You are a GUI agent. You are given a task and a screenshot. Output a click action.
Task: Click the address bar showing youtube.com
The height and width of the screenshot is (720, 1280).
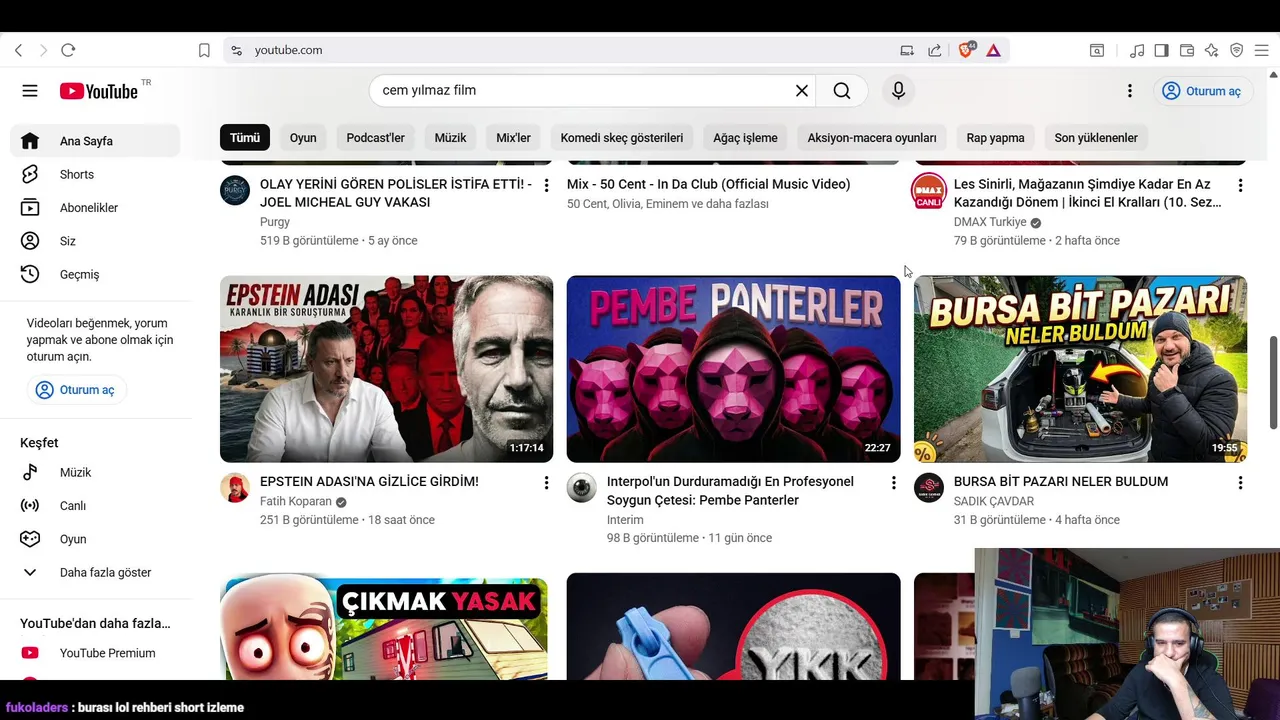pyautogui.click(x=567, y=50)
